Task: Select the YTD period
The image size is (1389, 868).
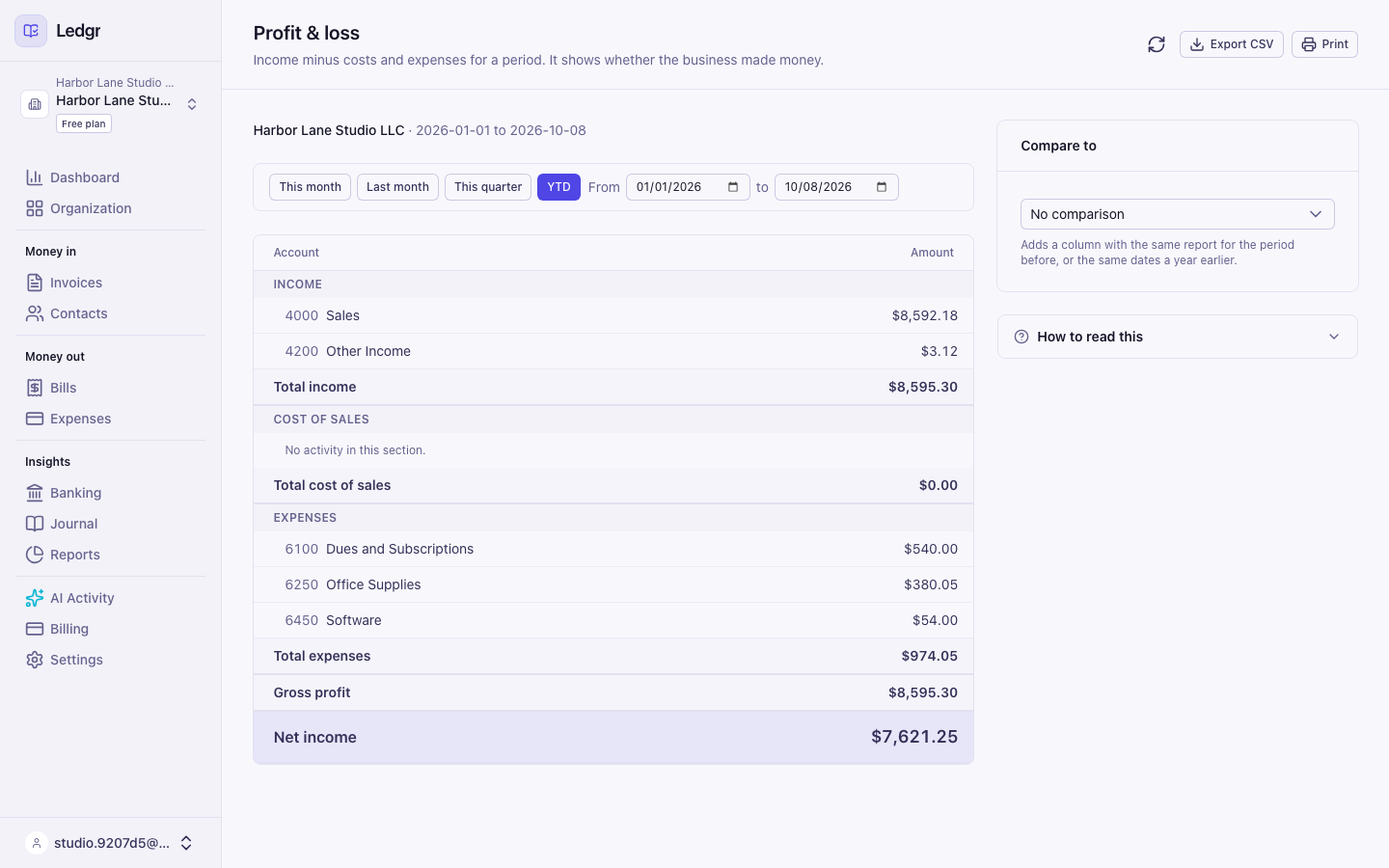Action: coord(558,187)
